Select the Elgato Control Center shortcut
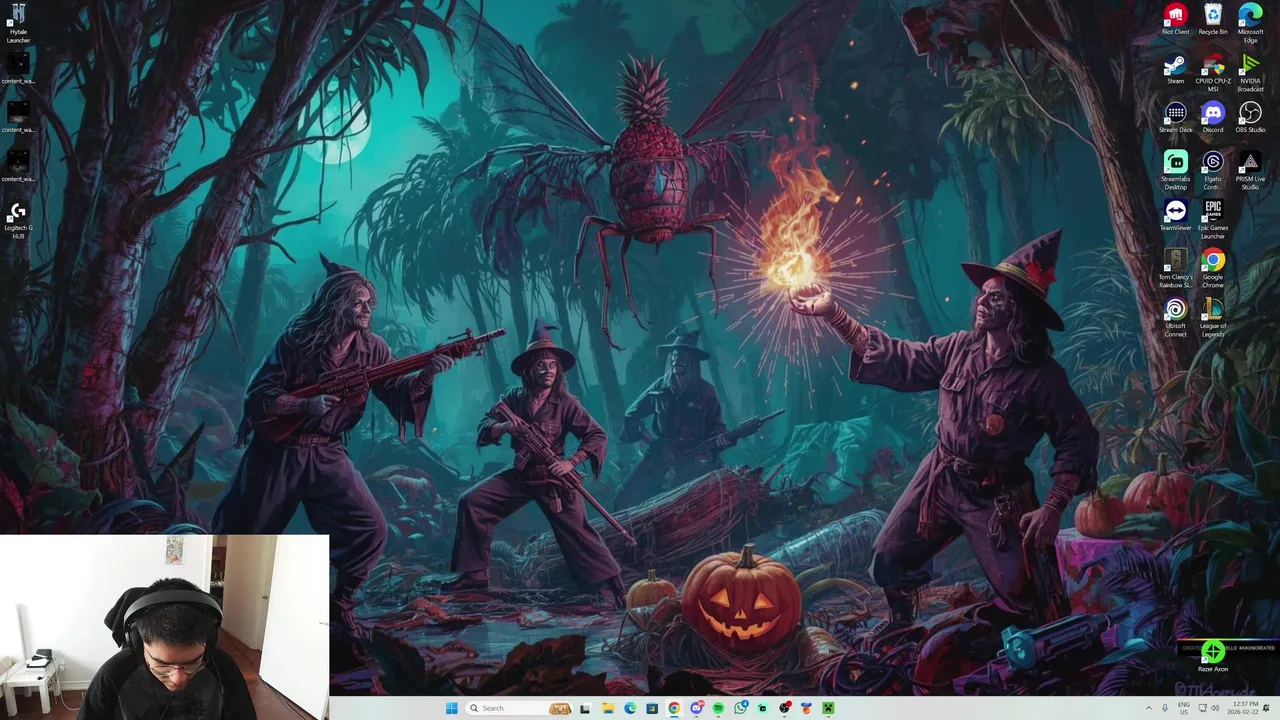The height and width of the screenshot is (720, 1280). point(1213,171)
